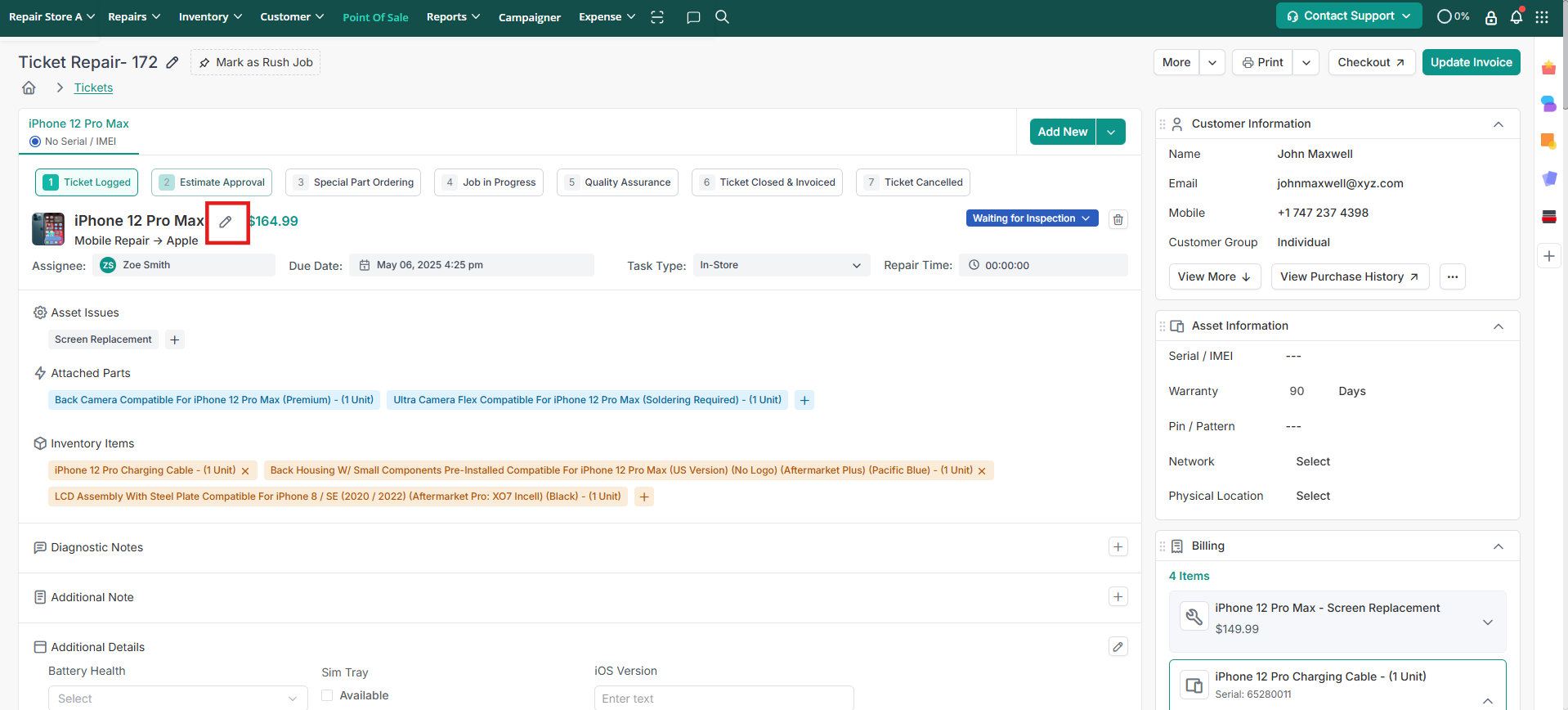Click the Checkout button
This screenshot has height=710, width=1568.
[1372, 62]
